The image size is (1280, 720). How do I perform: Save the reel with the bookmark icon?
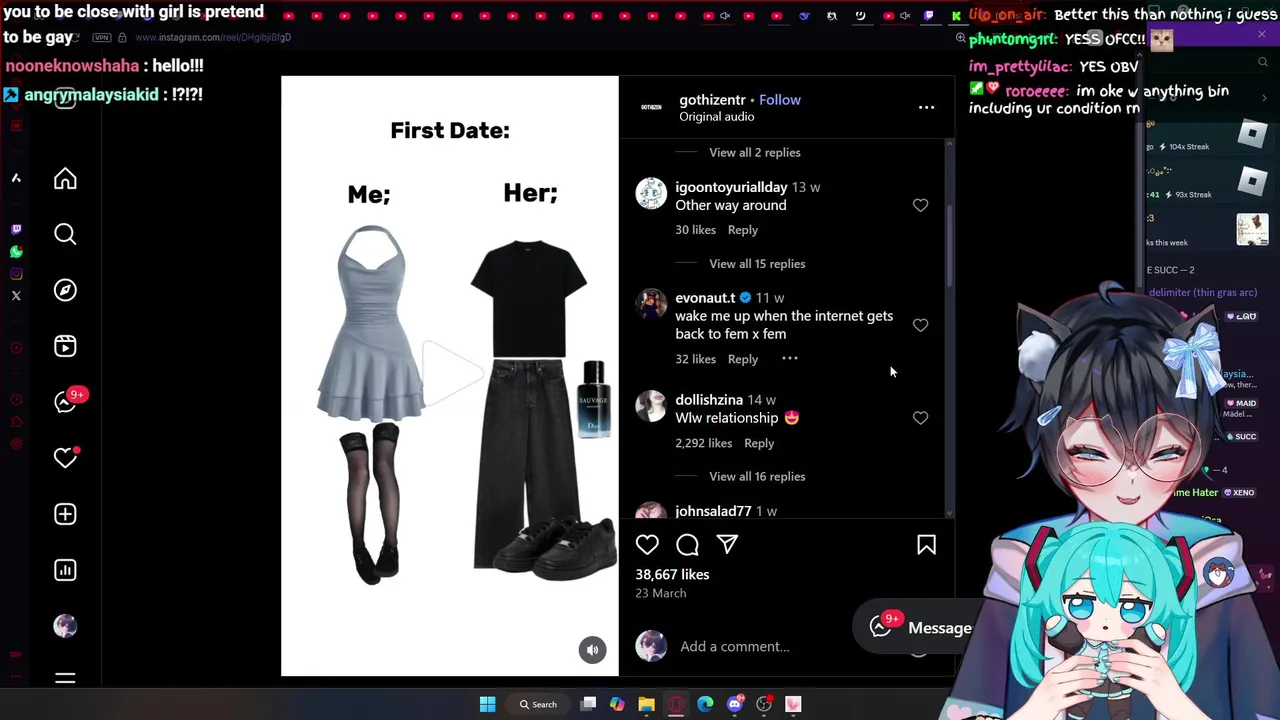pos(926,545)
